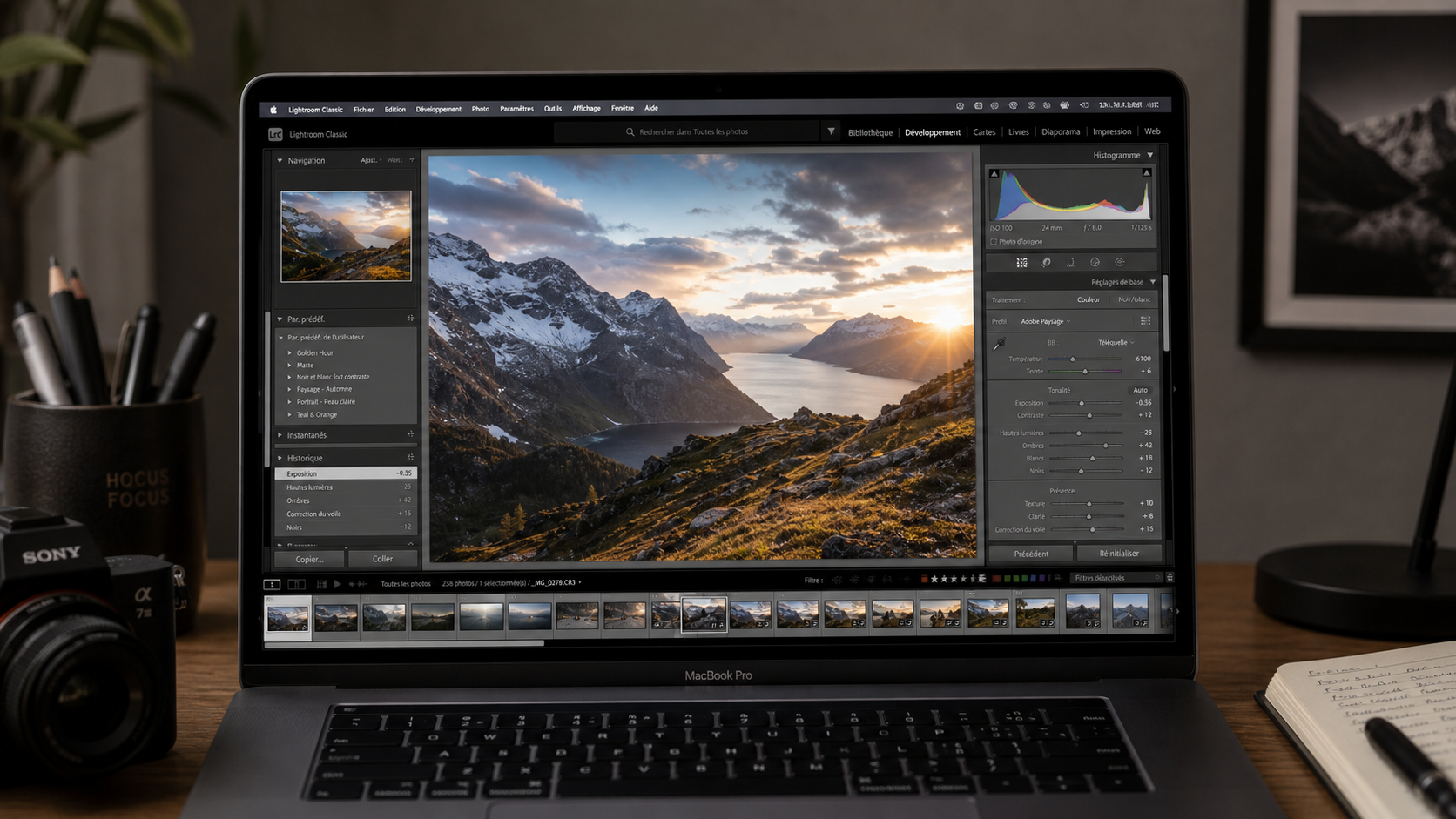The image size is (1456, 819).
Task: Click the Coller button
Action: 382,559
